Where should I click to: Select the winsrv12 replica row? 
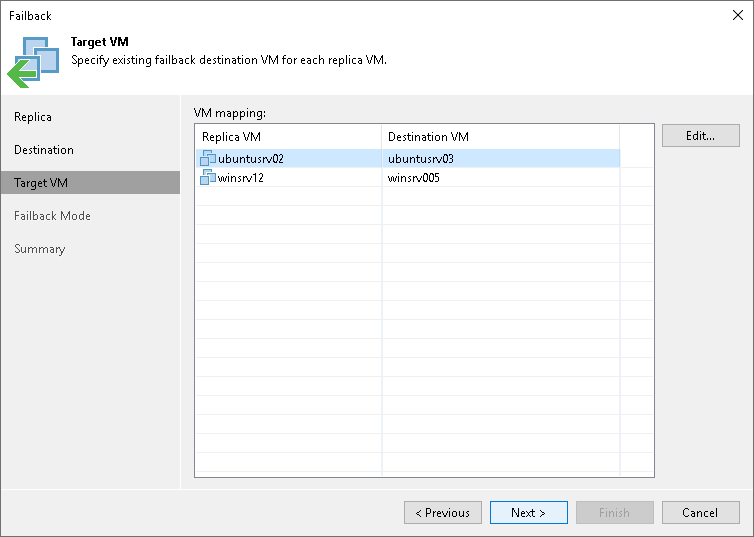tap(241, 178)
